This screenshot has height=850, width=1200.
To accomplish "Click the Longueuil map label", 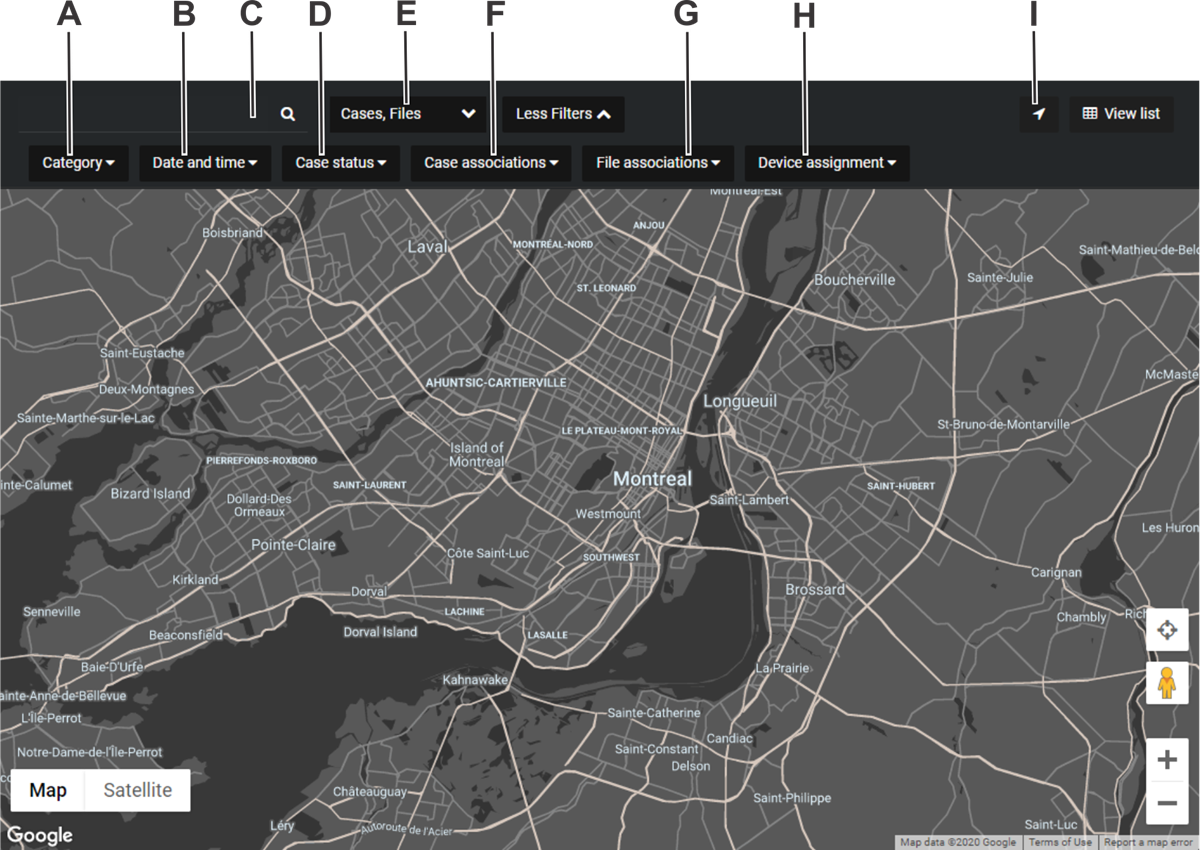I will point(740,400).
